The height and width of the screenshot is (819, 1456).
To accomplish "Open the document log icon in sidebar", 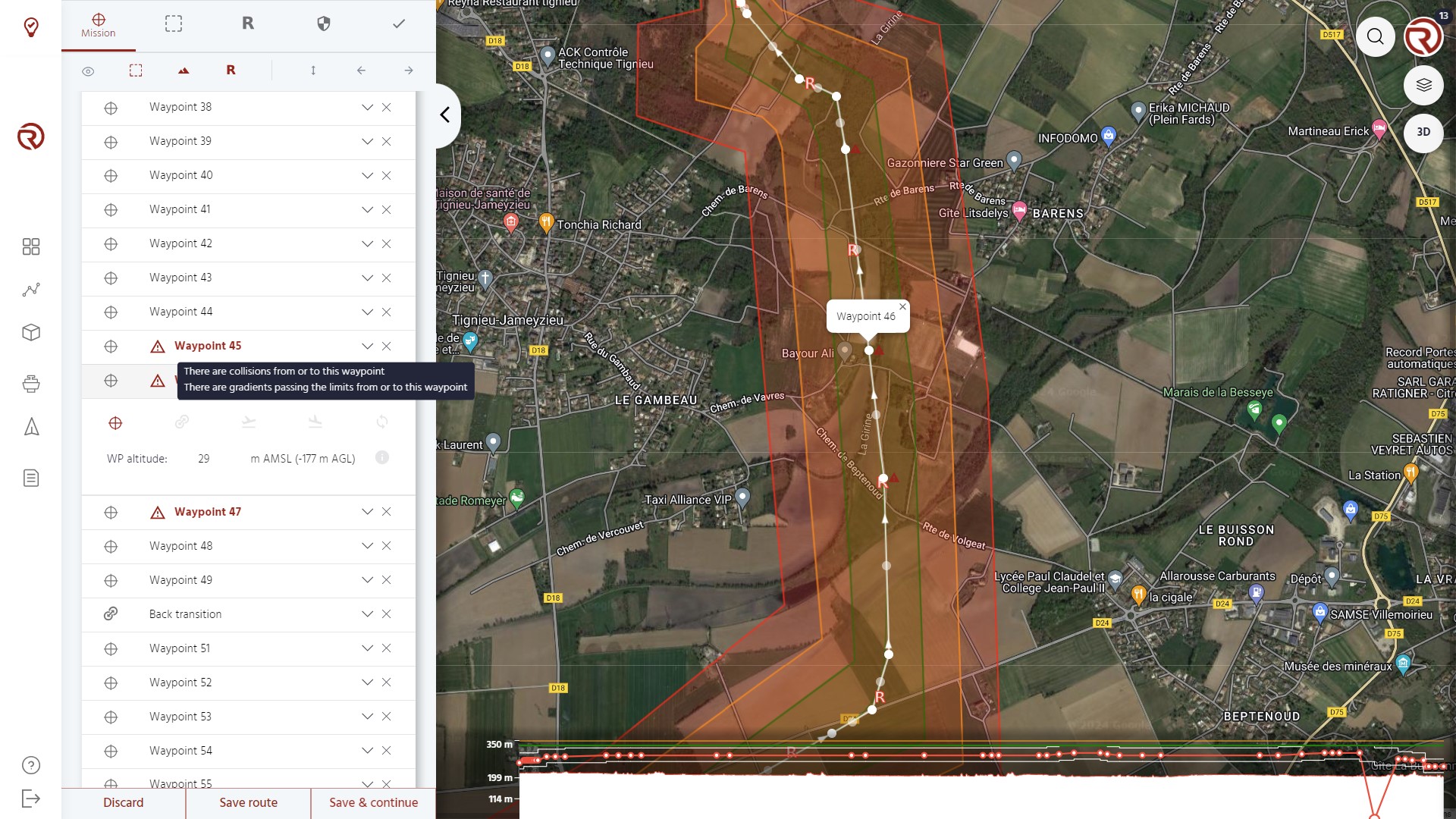I will [31, 478].
